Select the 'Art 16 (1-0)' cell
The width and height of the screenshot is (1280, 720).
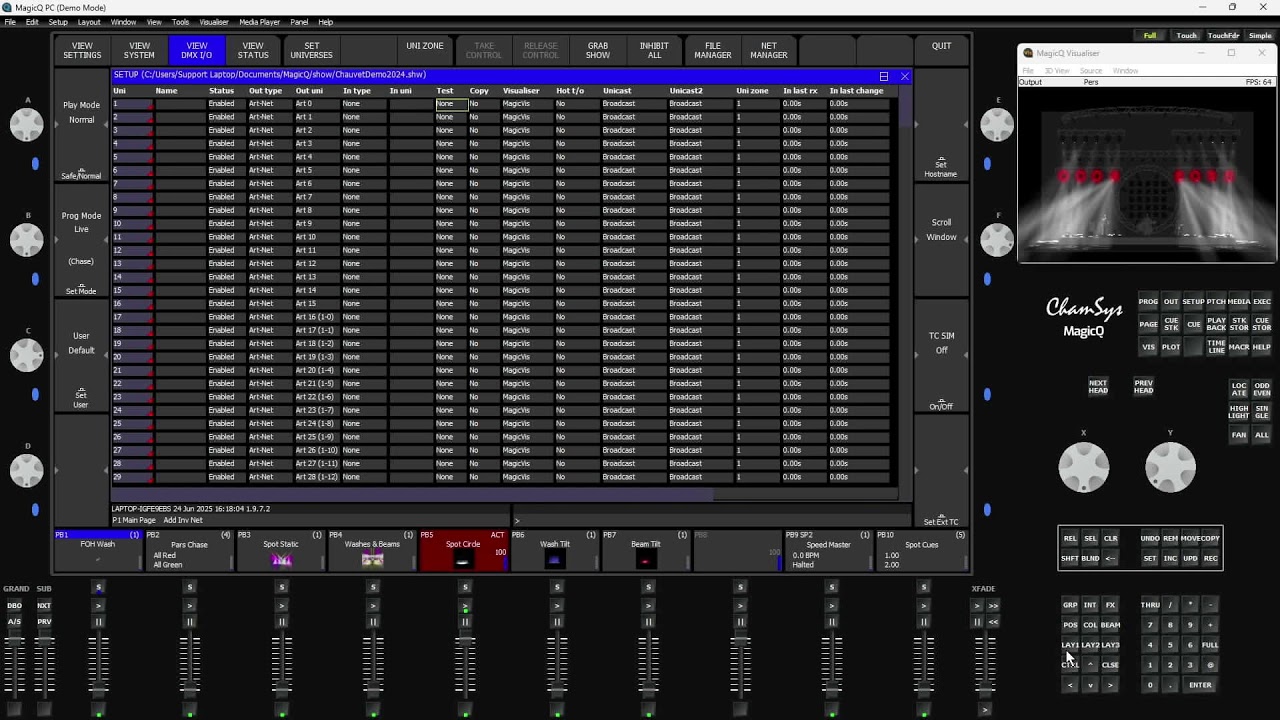[315, 317]
